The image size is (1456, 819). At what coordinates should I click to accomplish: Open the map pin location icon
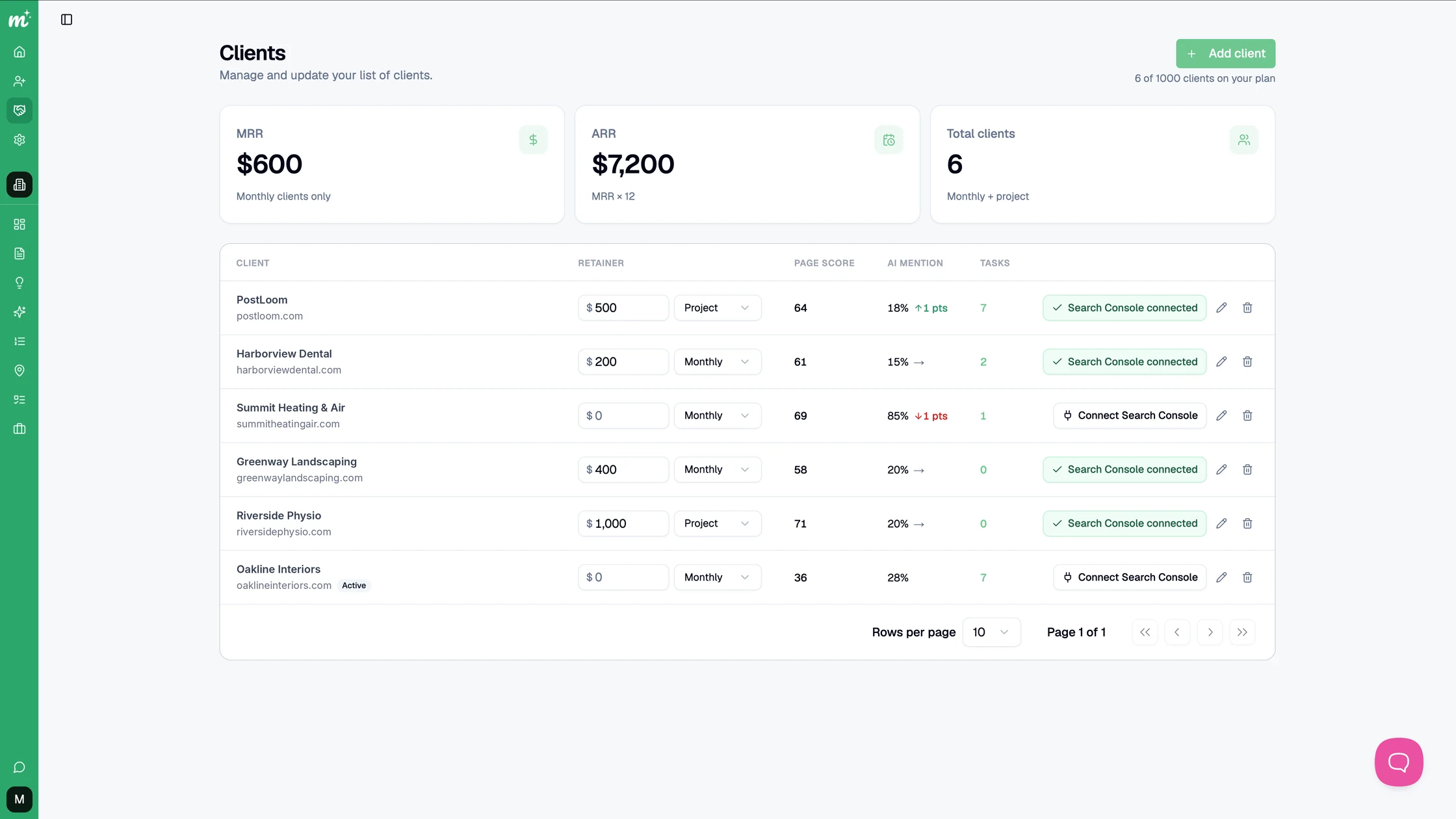pyautogui.click(x=19, y=370)
